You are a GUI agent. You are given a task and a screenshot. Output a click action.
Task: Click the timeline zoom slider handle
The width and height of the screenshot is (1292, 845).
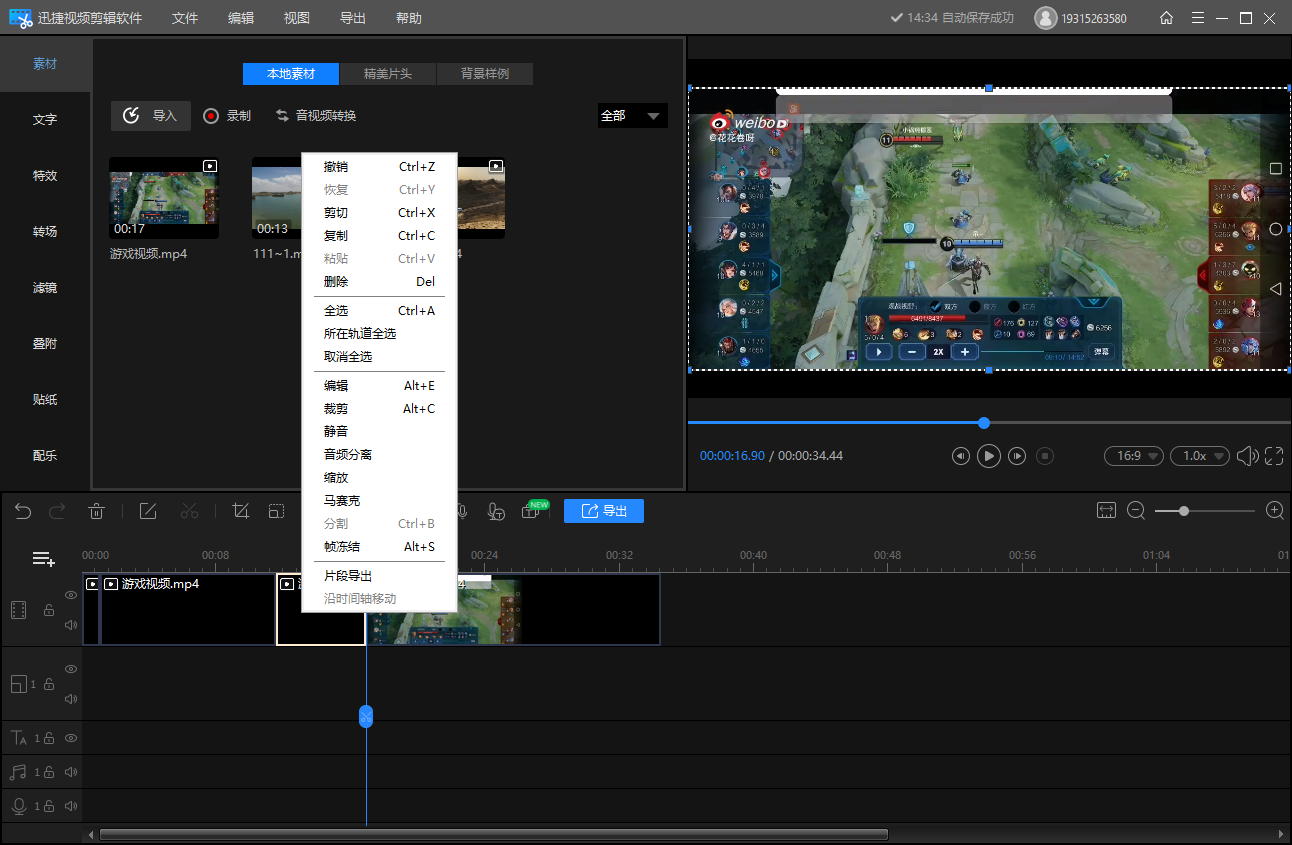(1184, 511)
